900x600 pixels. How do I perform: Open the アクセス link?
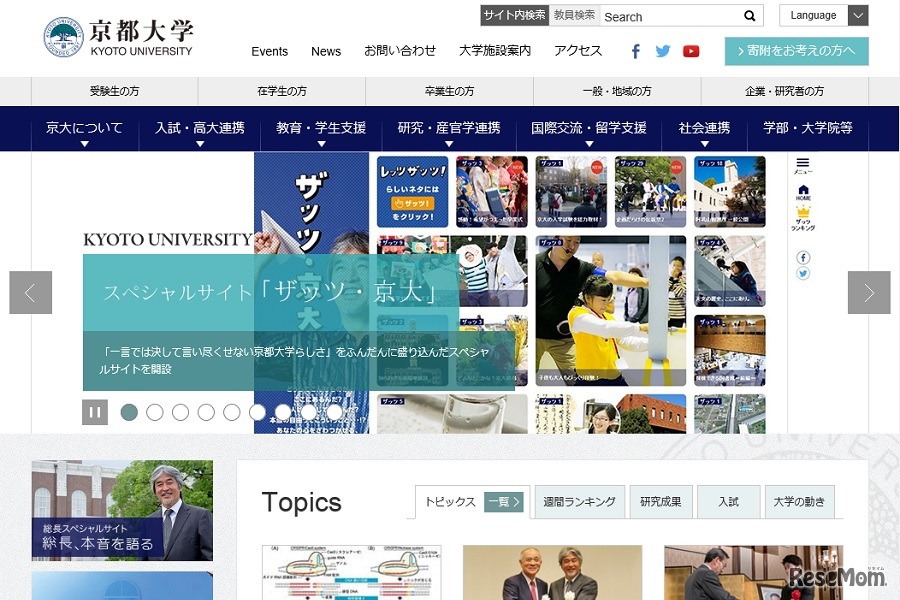click(578, 51)
